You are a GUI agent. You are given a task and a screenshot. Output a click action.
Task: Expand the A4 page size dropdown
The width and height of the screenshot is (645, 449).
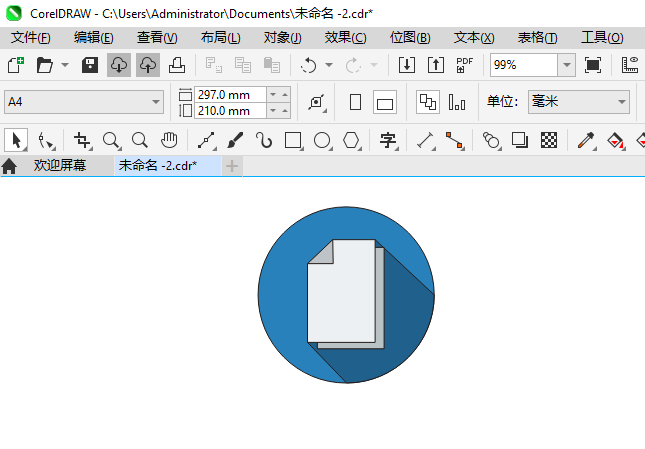[156, 102]
